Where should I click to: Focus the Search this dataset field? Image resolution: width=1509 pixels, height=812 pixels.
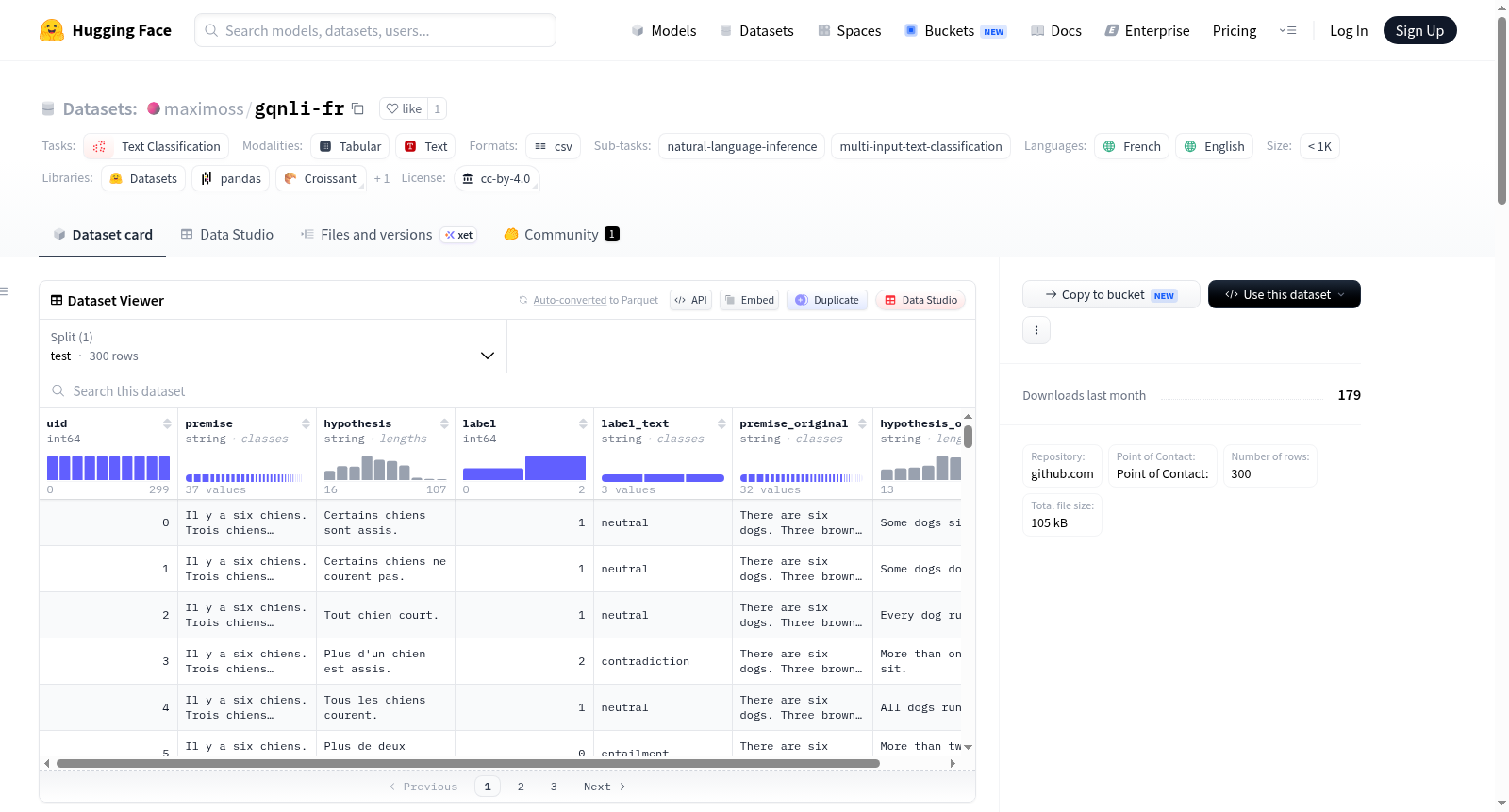tap(507, 390)
